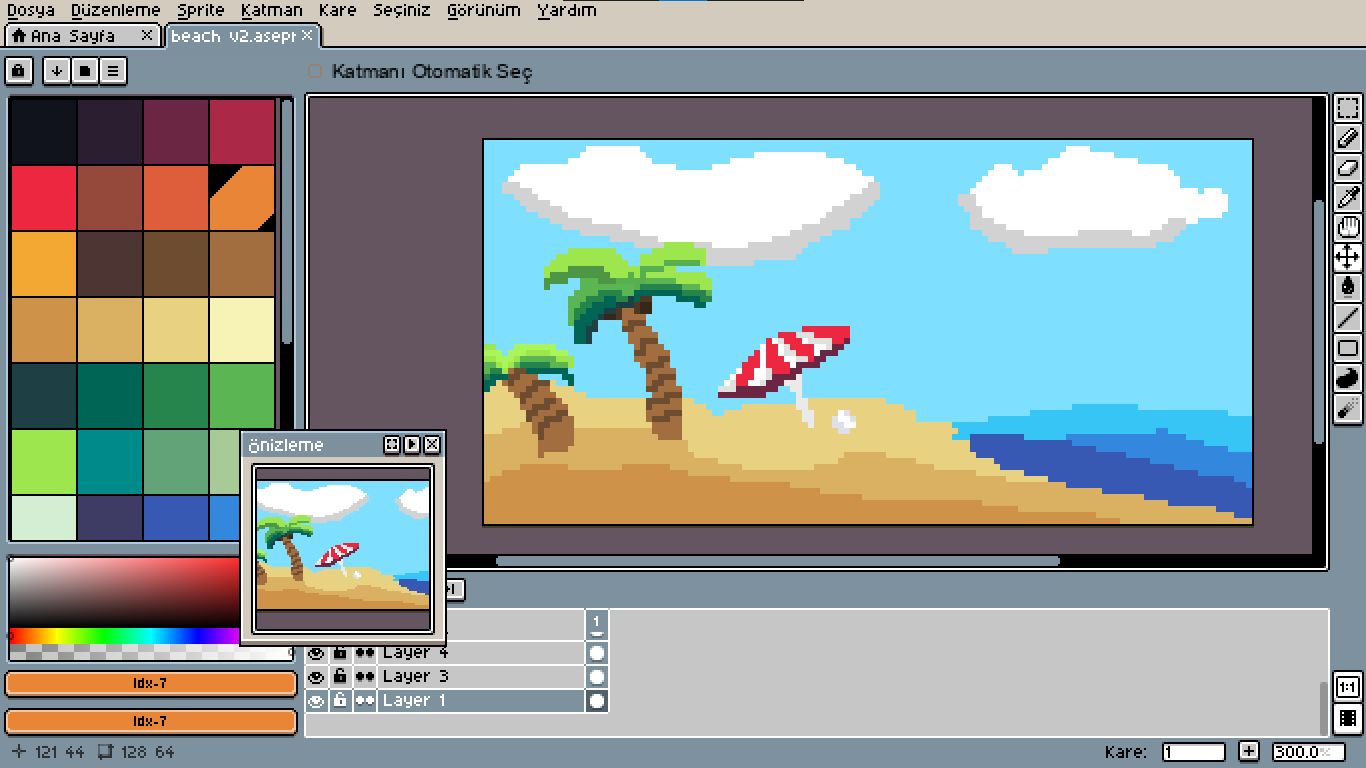Select the Layer 1 row

point(480,701)
